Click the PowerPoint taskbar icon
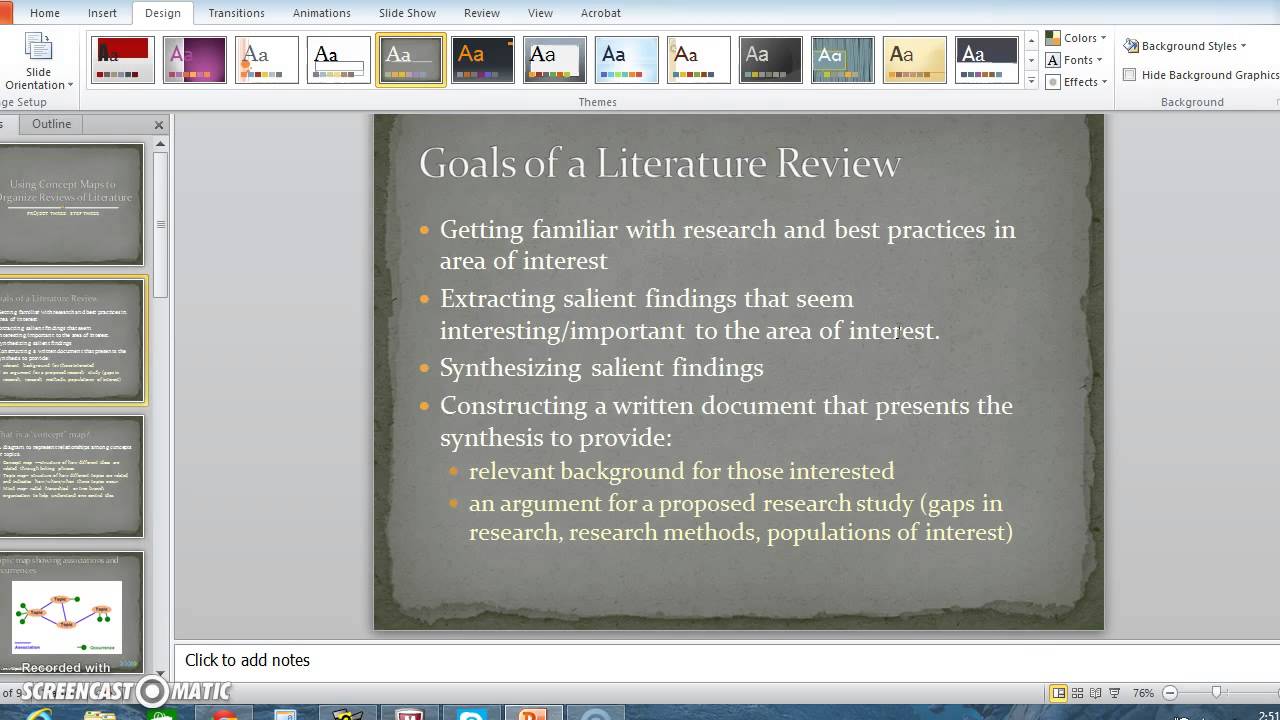The height and width of the screenshot is (720, 1280). click(x=533, y=713)
